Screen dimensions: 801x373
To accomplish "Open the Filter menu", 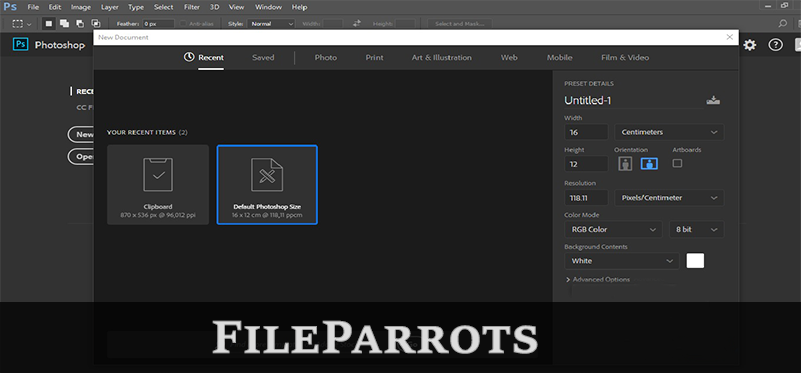I will pyautogui.click(x=192, y=7).
